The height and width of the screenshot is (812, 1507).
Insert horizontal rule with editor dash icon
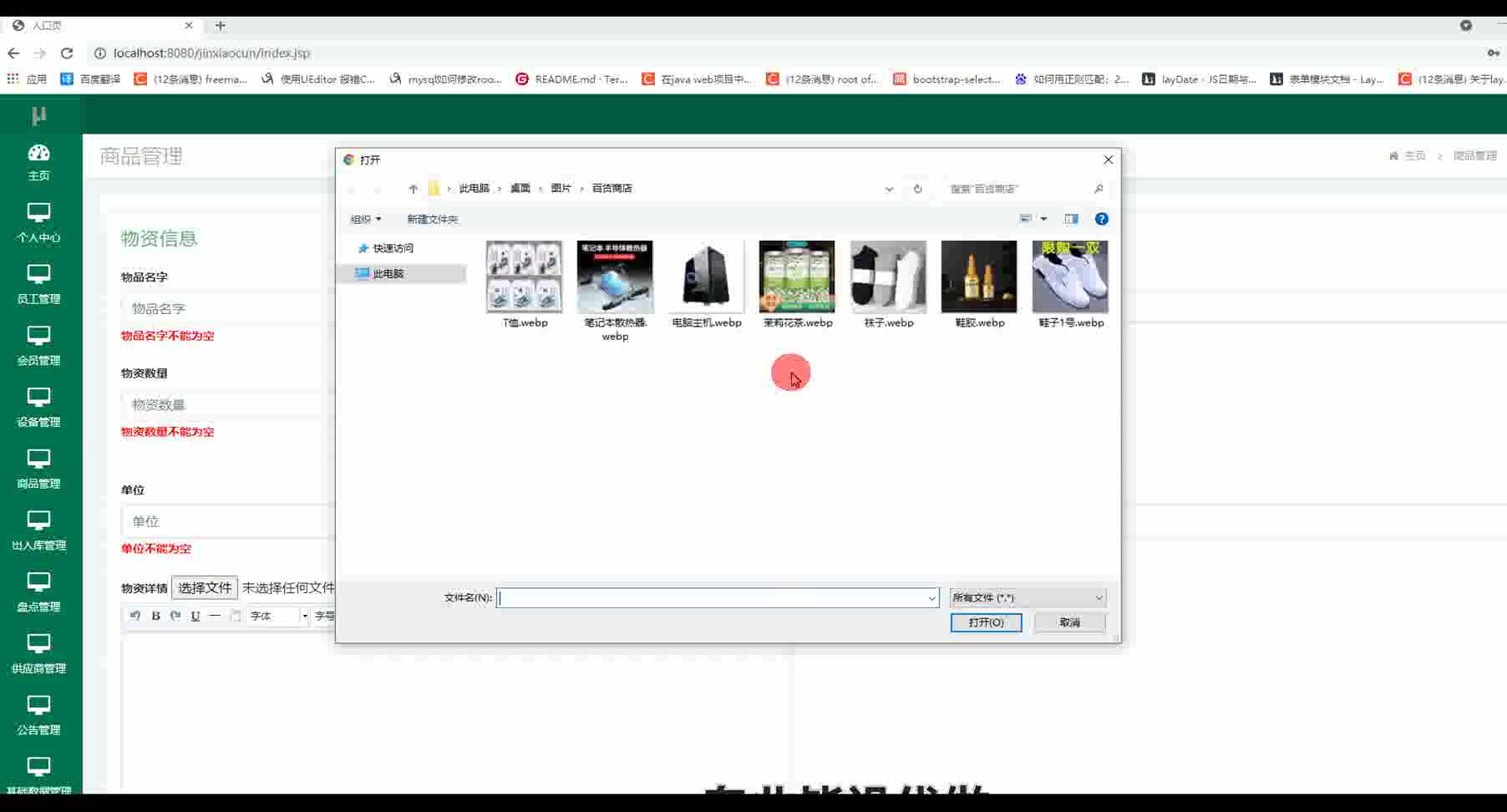pyautogui.click(x=215, y=616)
